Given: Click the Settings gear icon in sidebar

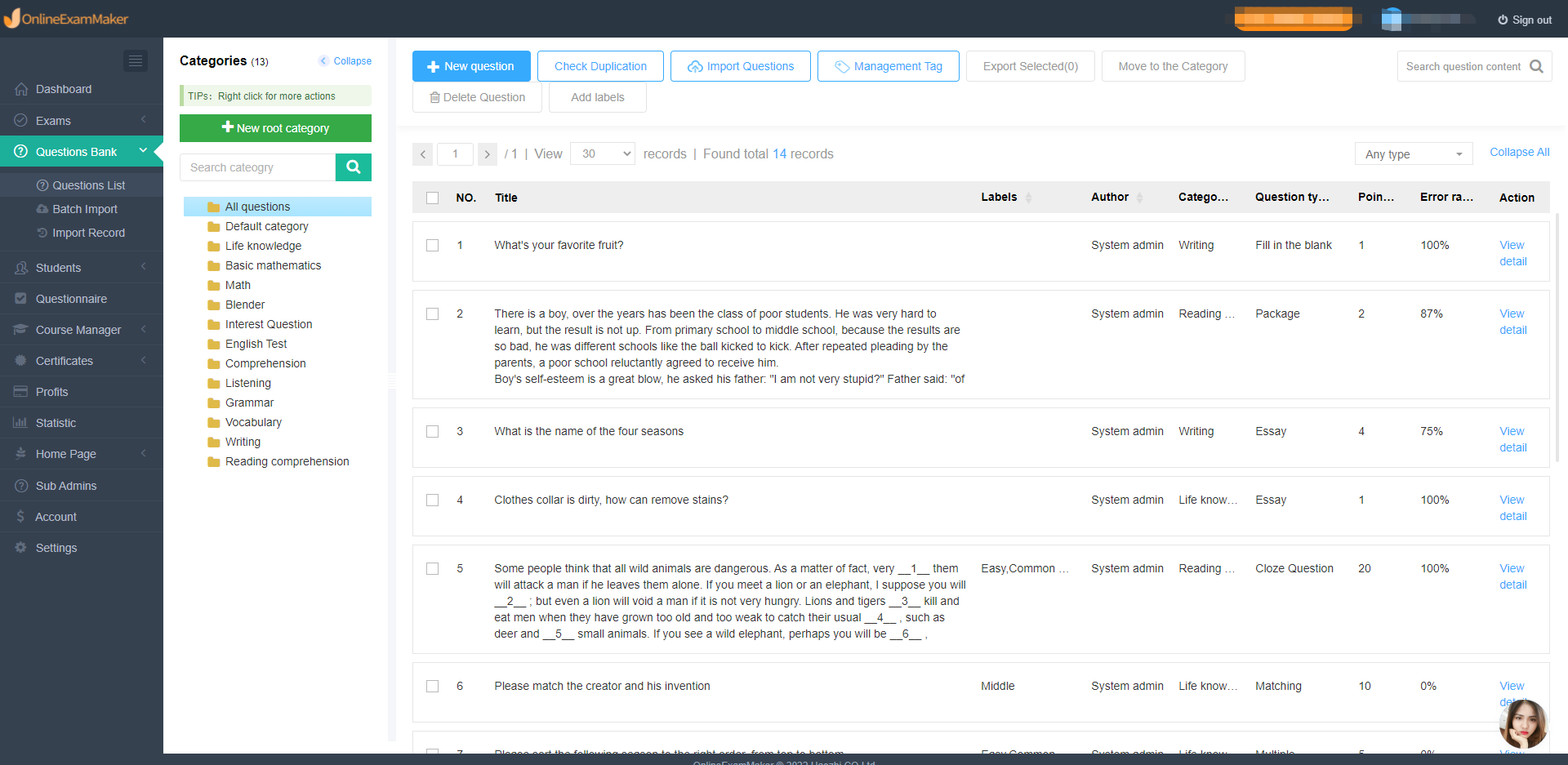Looking at the screenshot, I should coord(21,548).
